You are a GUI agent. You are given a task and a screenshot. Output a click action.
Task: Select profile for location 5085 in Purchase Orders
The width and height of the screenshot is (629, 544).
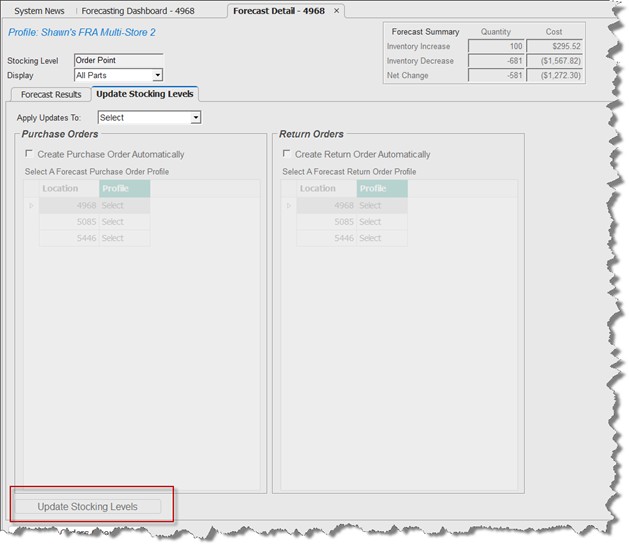[x=124, y=222]
